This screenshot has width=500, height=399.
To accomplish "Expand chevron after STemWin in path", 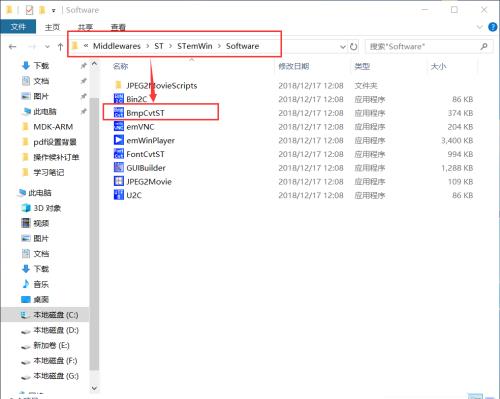I will pos(219,46).
